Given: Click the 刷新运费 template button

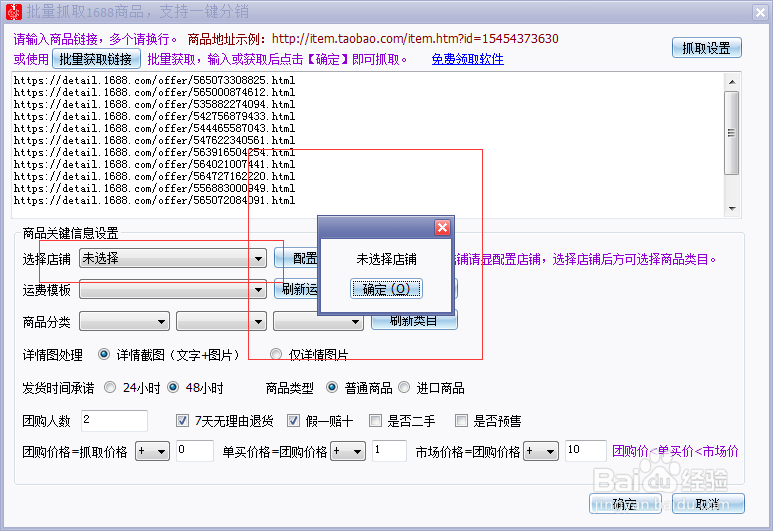Looking at the screenshot, I should tap(297, 289).
